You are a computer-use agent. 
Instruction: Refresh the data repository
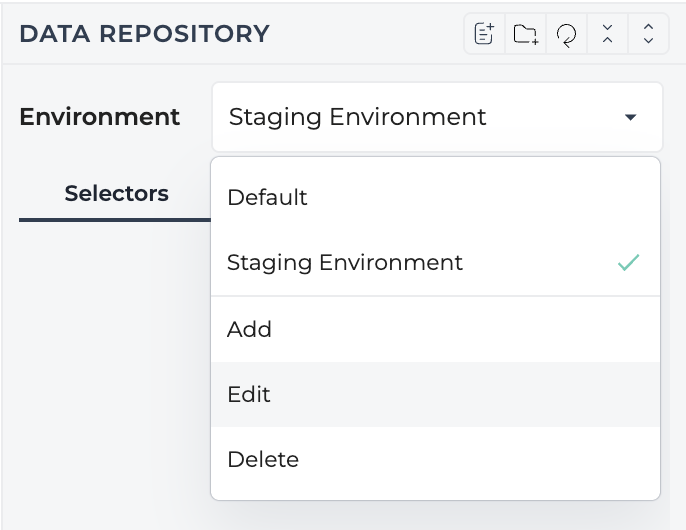566,34
